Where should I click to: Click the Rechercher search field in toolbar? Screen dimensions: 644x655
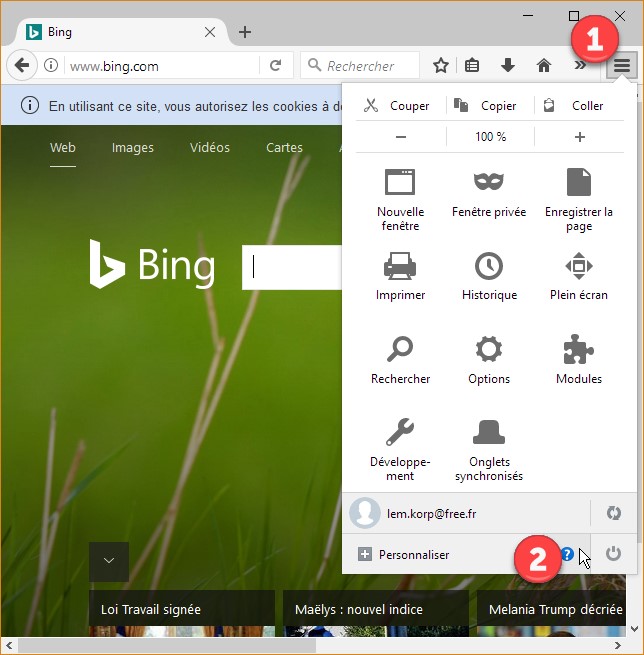tap(360, 66)
